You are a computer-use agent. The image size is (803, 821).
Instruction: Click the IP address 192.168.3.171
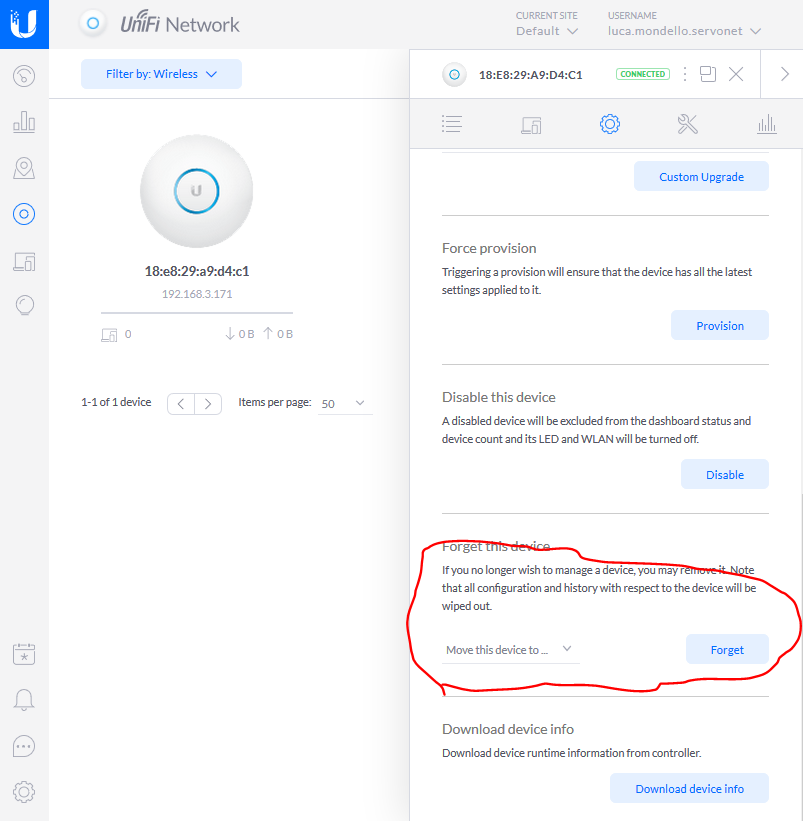(197, 294)
